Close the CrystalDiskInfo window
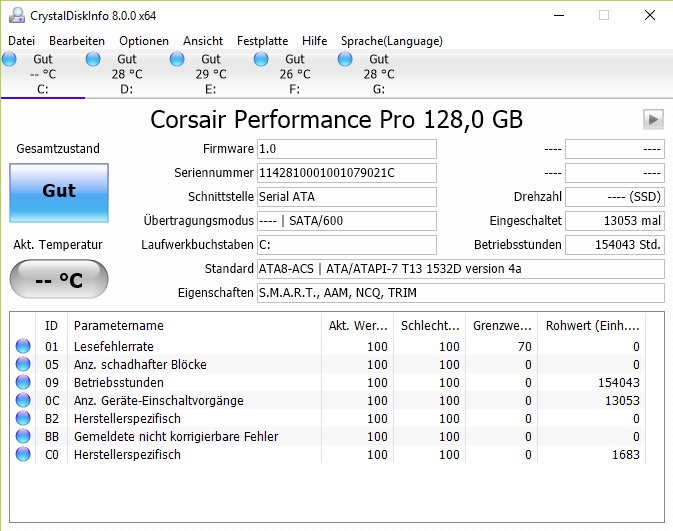Screen dimensions: 673x531 pos(650,15)
